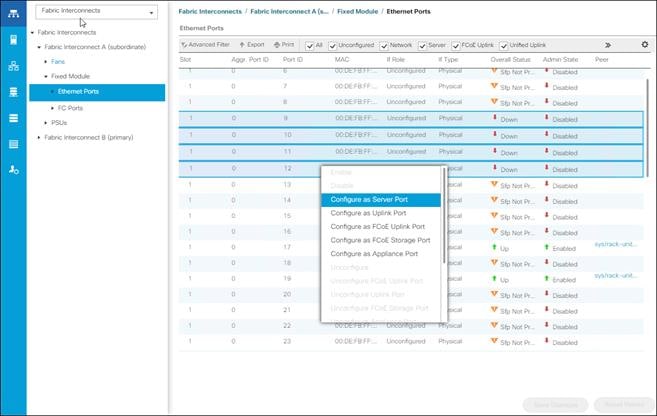
Task: Collapse the Fabric Interconnects tree root
Action: point(32,32)
